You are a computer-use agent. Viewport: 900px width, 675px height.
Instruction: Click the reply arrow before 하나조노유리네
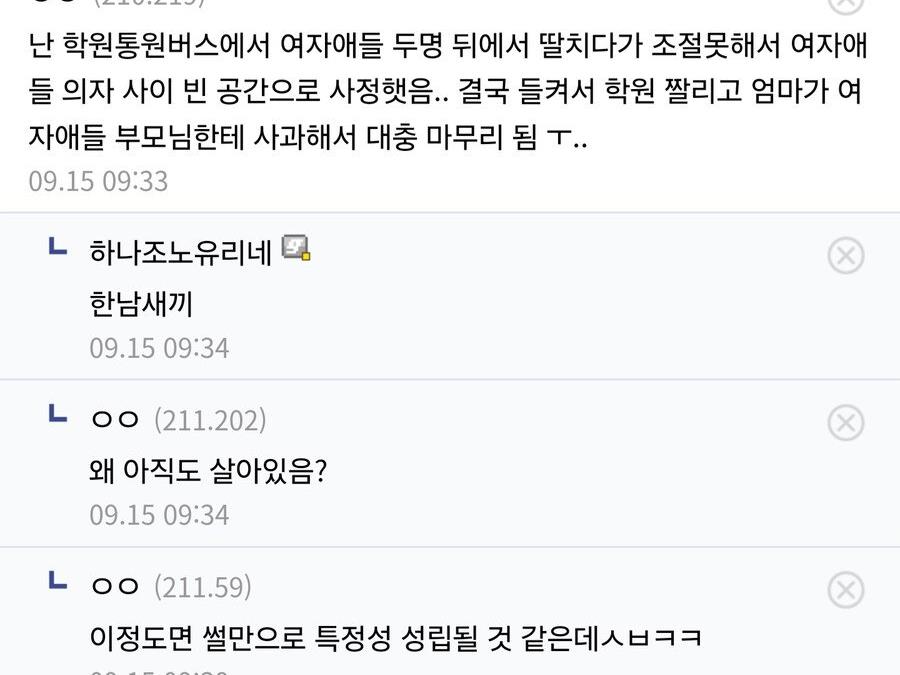pos(58,247)
